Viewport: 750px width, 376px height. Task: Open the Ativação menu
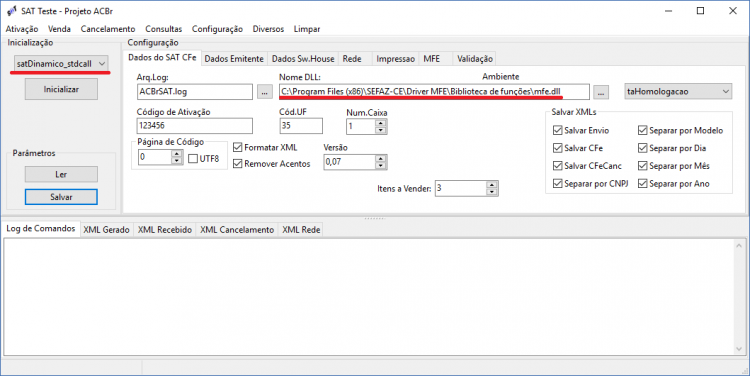(22, 29)
